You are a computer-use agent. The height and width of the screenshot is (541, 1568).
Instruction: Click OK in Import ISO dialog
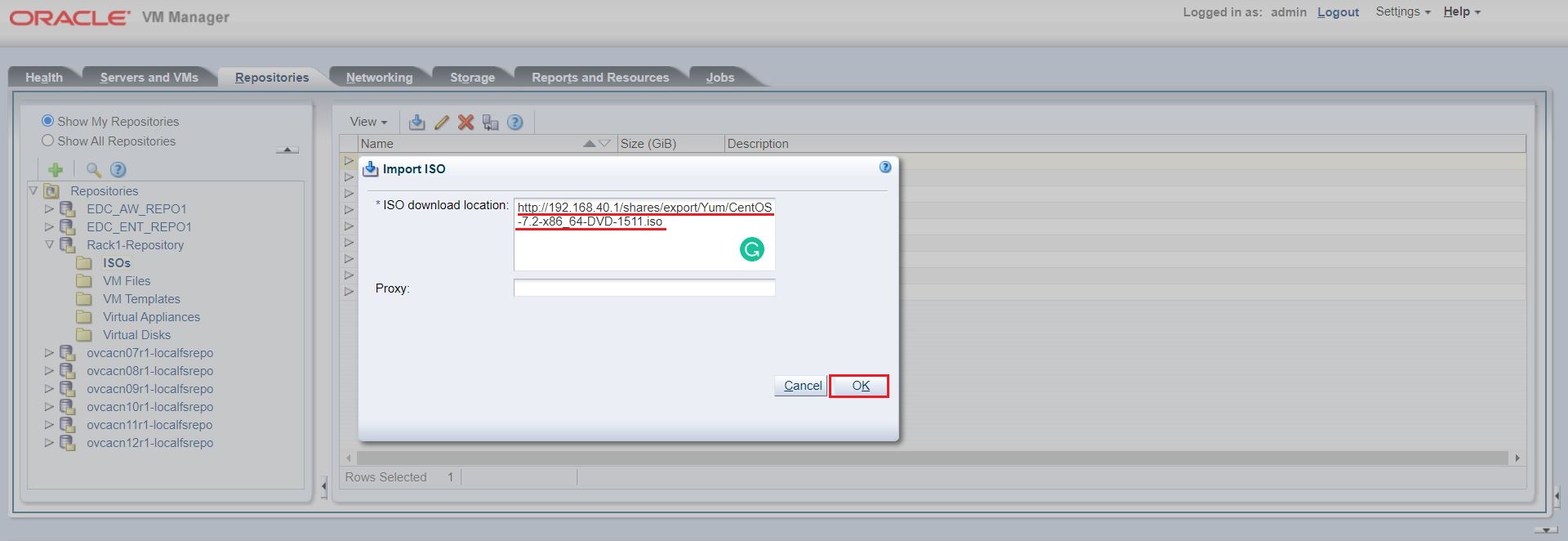[x=859, y=386]
